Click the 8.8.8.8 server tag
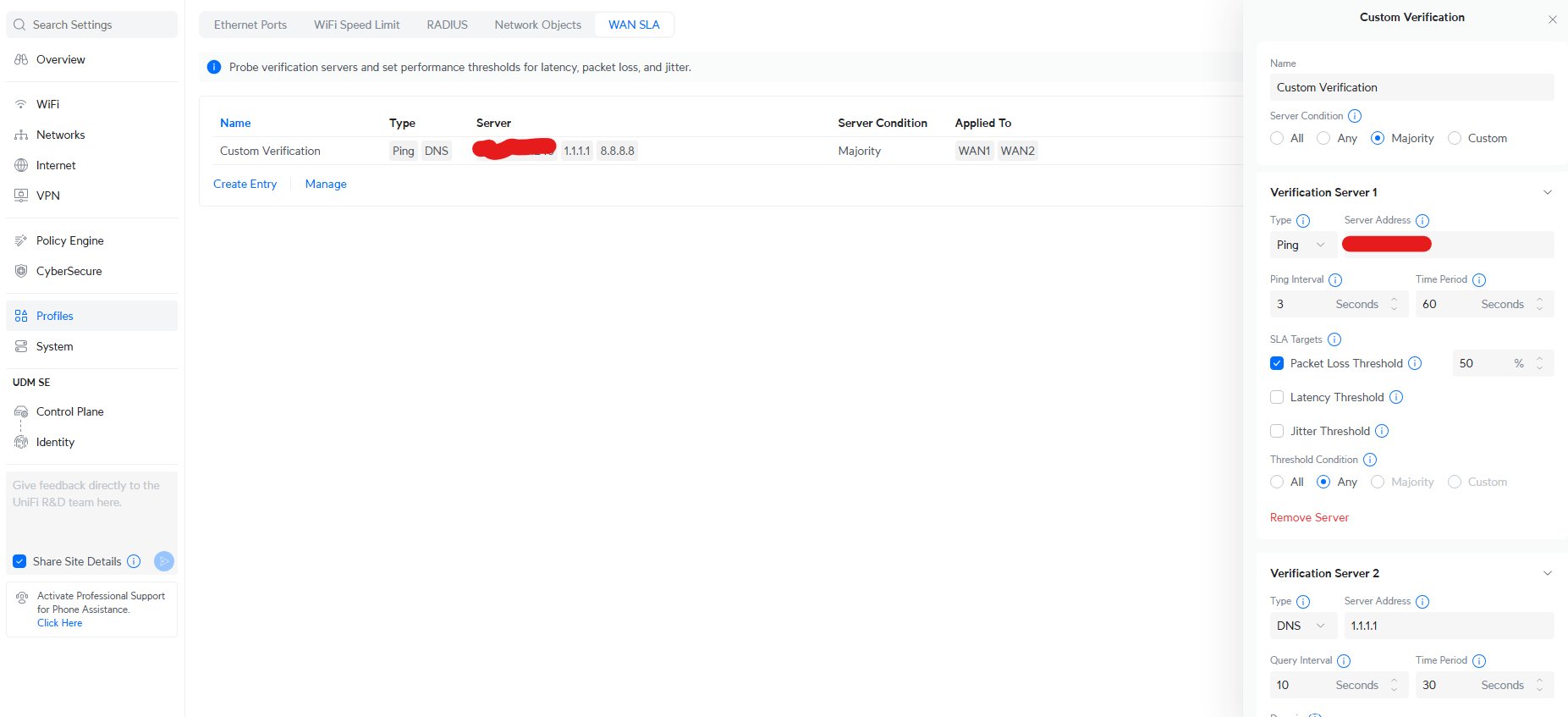 (x=617, y=151)
